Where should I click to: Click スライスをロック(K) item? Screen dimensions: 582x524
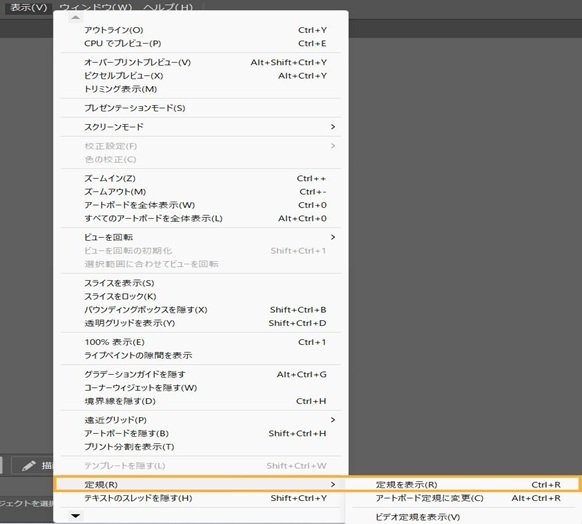[201, 297]
